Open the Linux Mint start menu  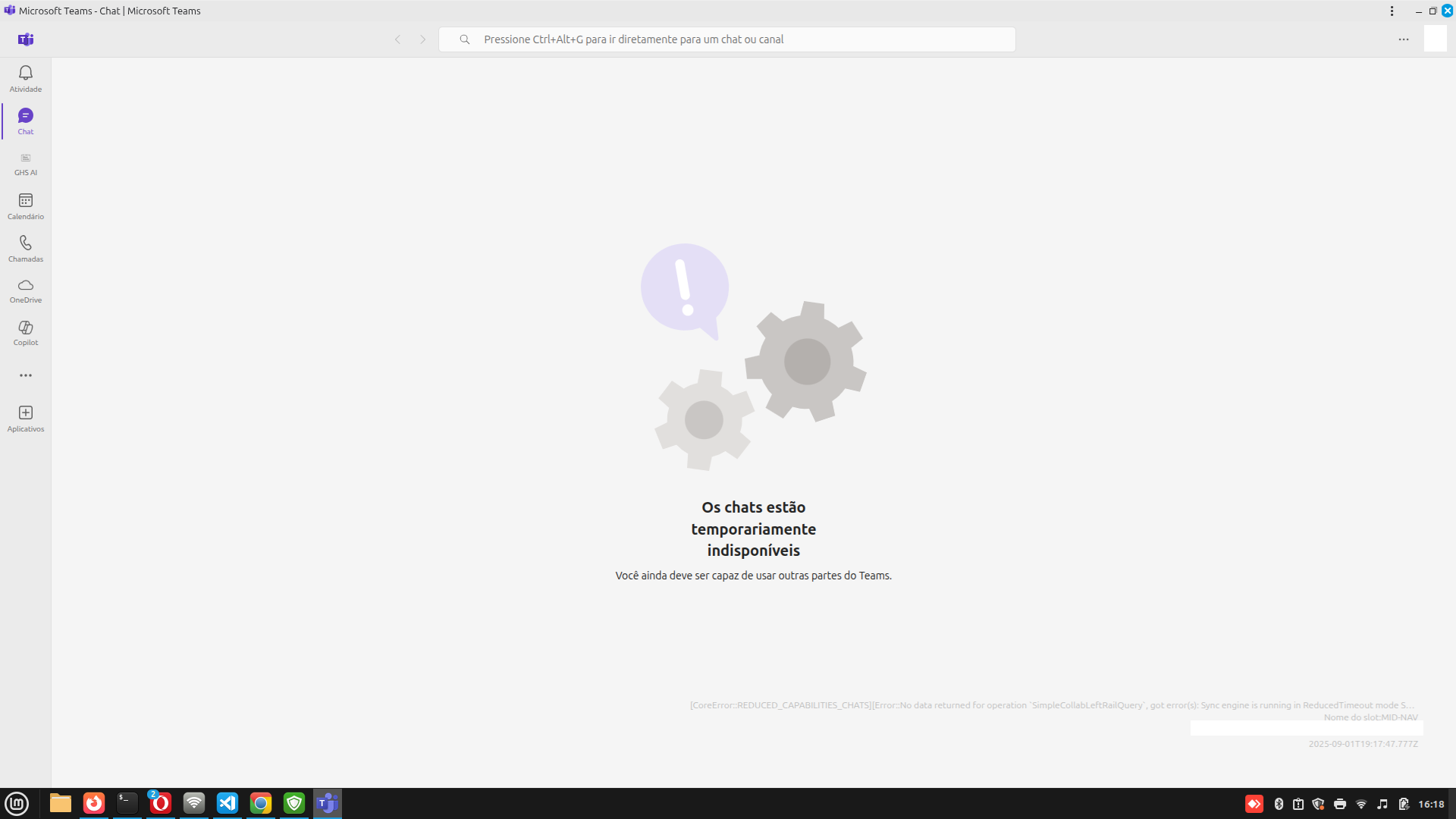pyautogui.click(x=17, y=803)
